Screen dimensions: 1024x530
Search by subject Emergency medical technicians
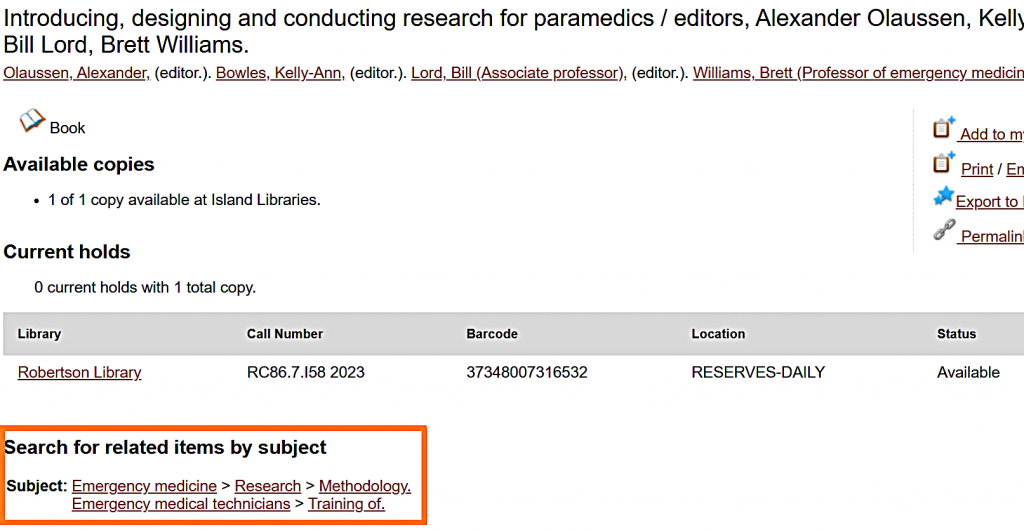181,505
